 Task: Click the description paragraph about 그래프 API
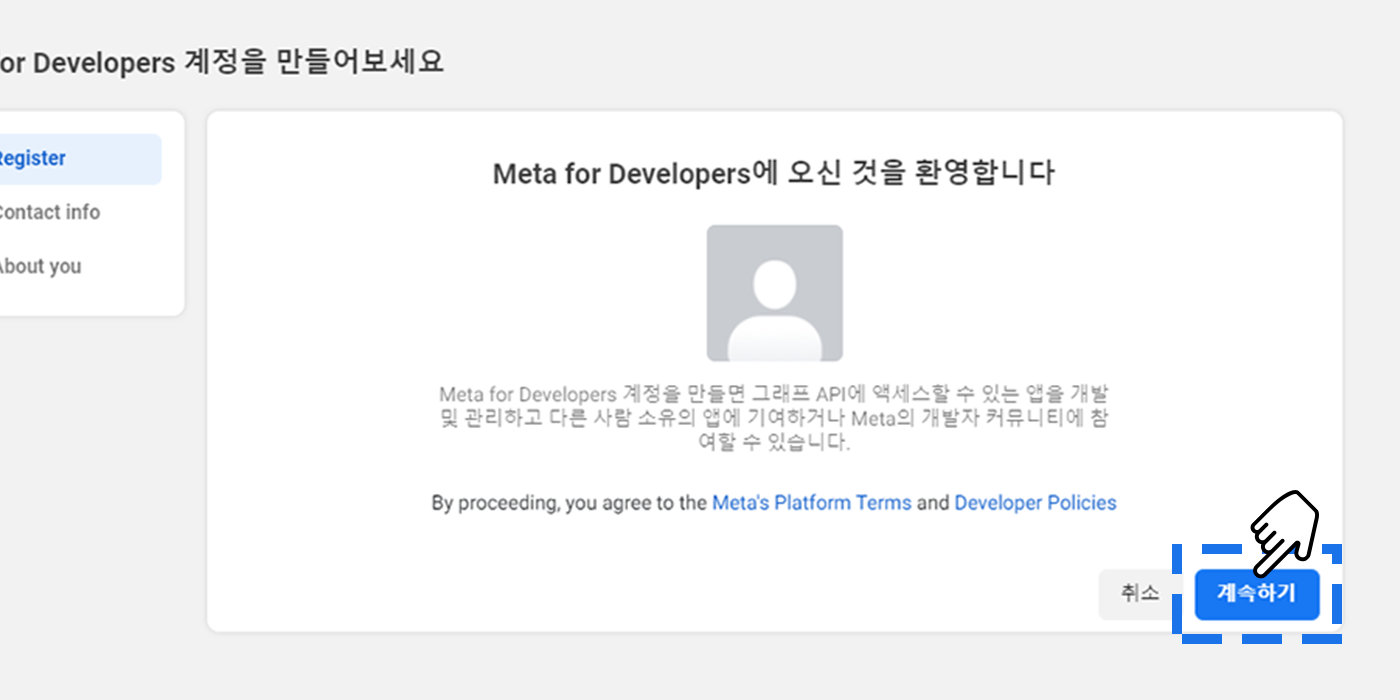pyautogui.click(x=774, y=418)
